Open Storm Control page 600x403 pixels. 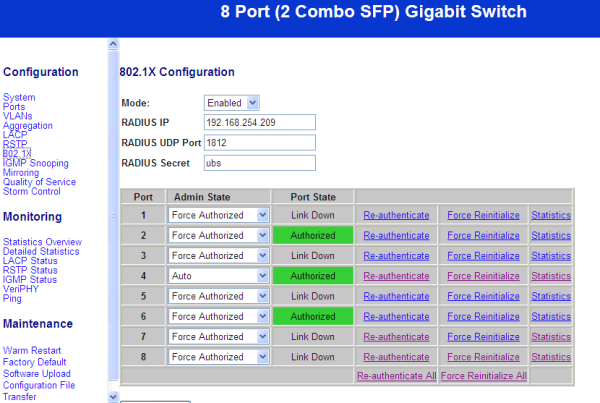[32, 191]
